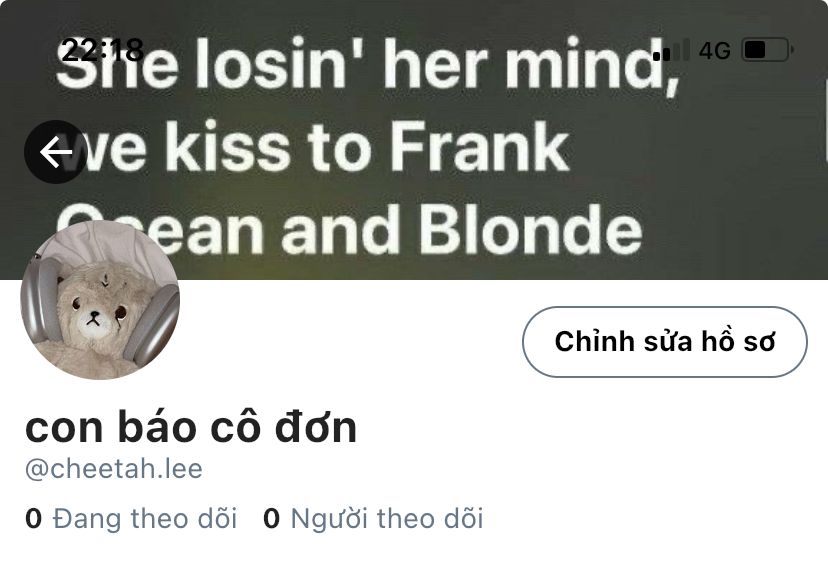Tap the battery icon in status bar
The image size is (828, 577).
tap(767, 50)
